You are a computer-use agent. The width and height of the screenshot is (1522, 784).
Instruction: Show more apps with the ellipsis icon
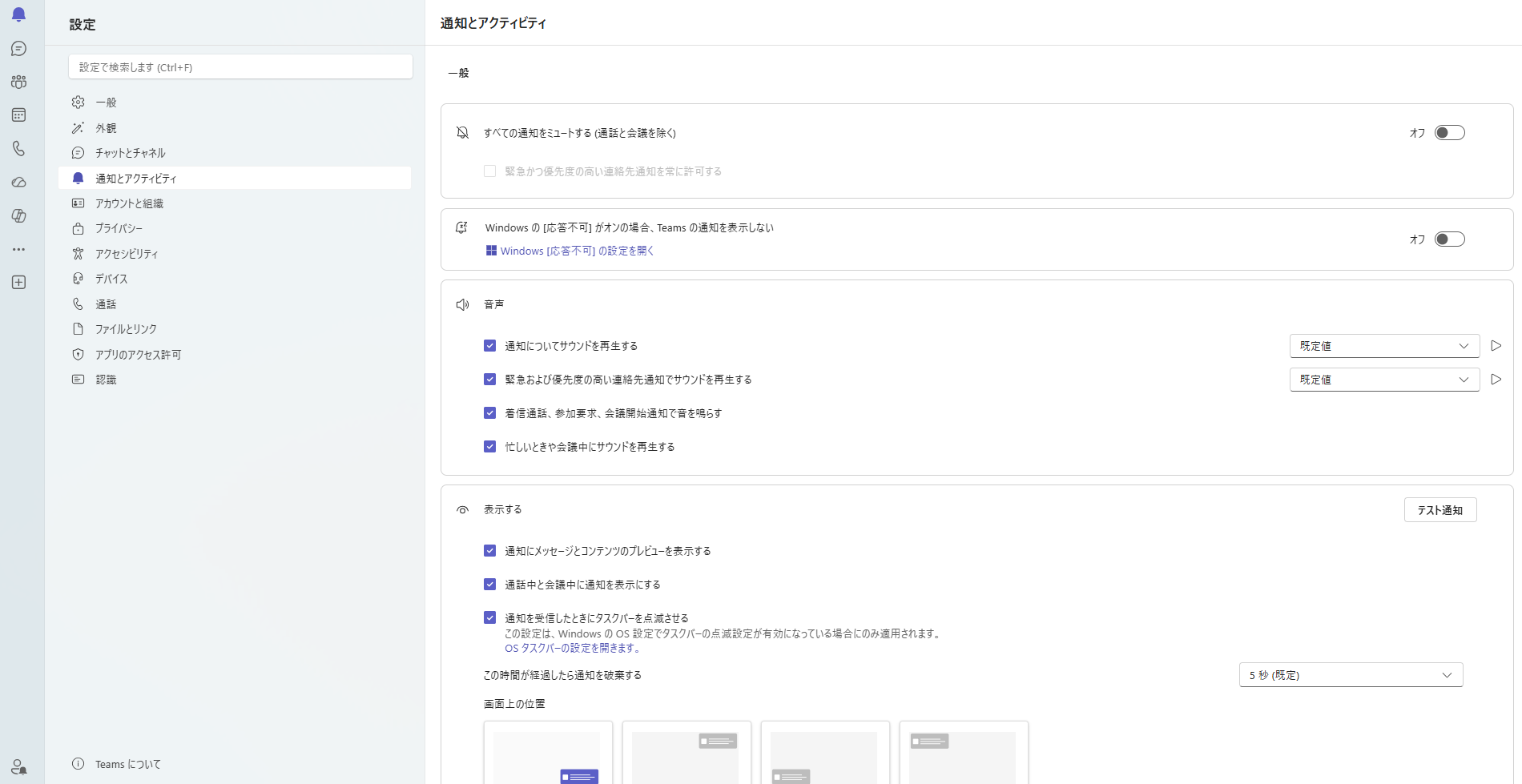coord(18,249)
